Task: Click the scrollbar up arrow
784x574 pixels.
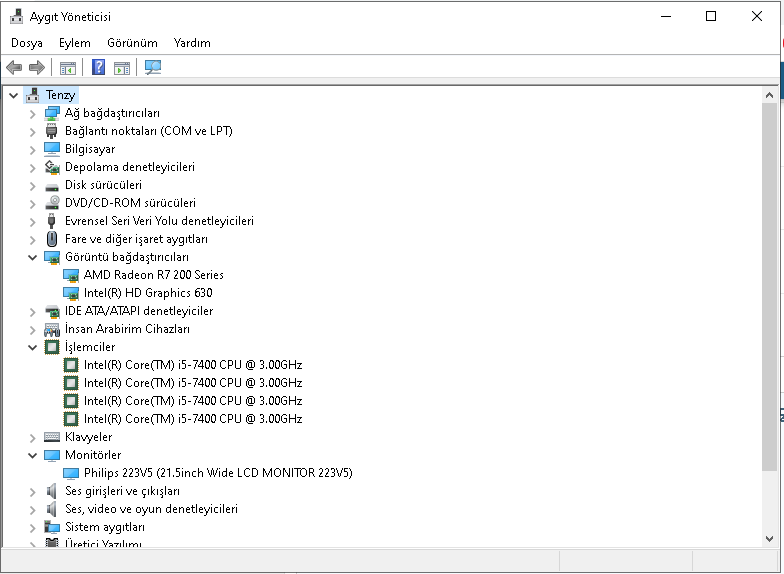Action: click(770, 95)
